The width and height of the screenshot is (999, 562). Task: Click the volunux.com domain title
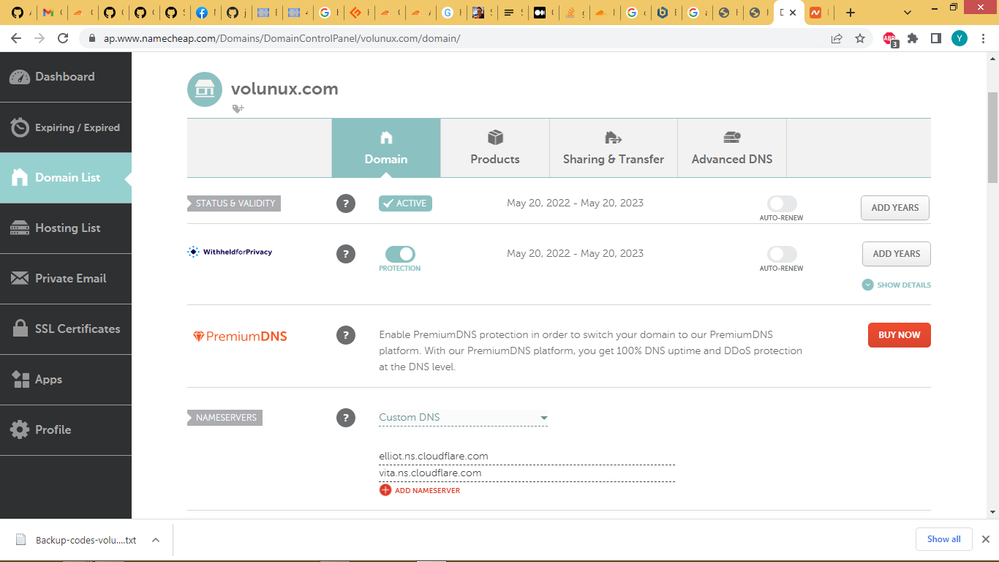pyautogui.click(x=284, y=89)
